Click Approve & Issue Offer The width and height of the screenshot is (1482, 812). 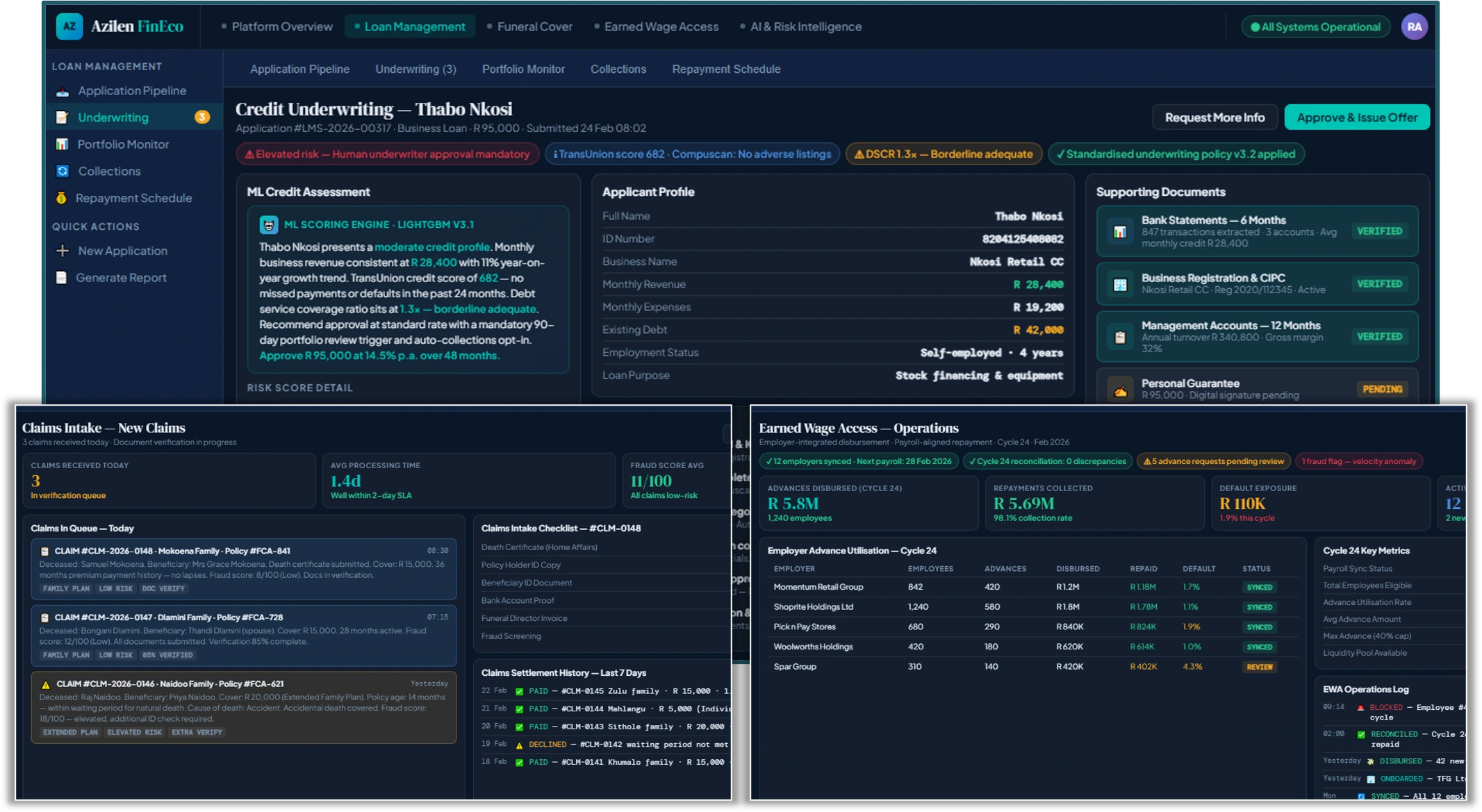coord(1358,117)
